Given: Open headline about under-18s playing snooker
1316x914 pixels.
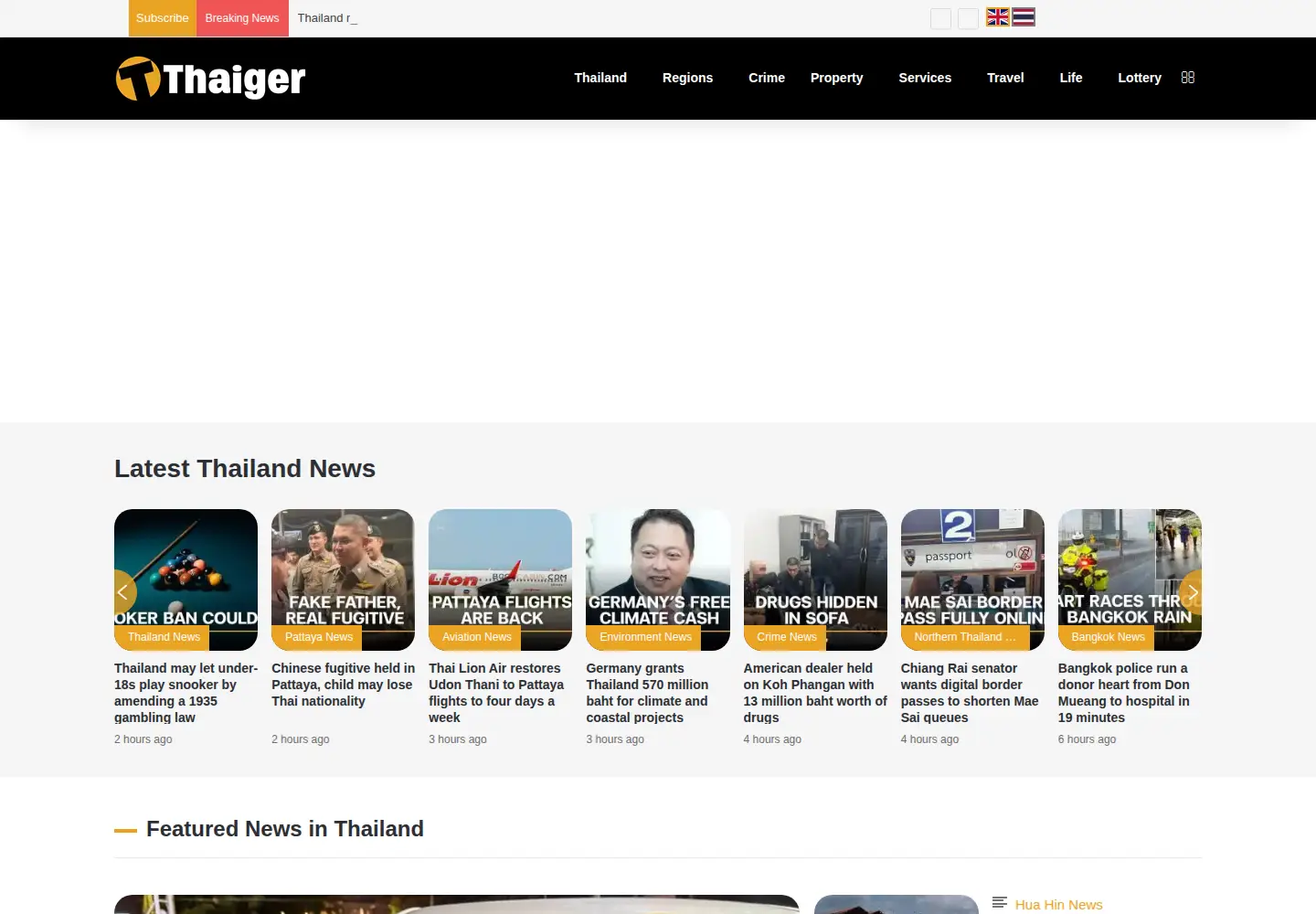Looking at the screenshot, I should coord(186,693).
